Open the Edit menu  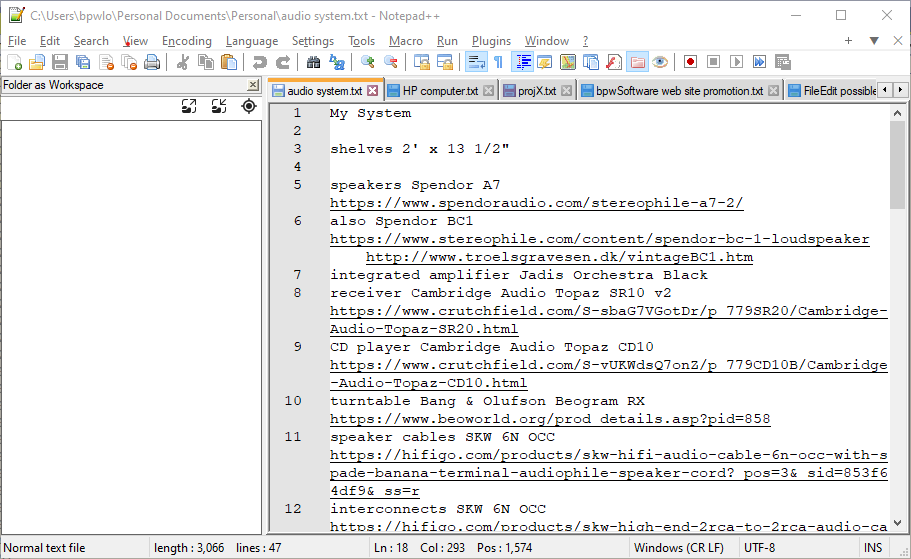click(x=49, y=41)
